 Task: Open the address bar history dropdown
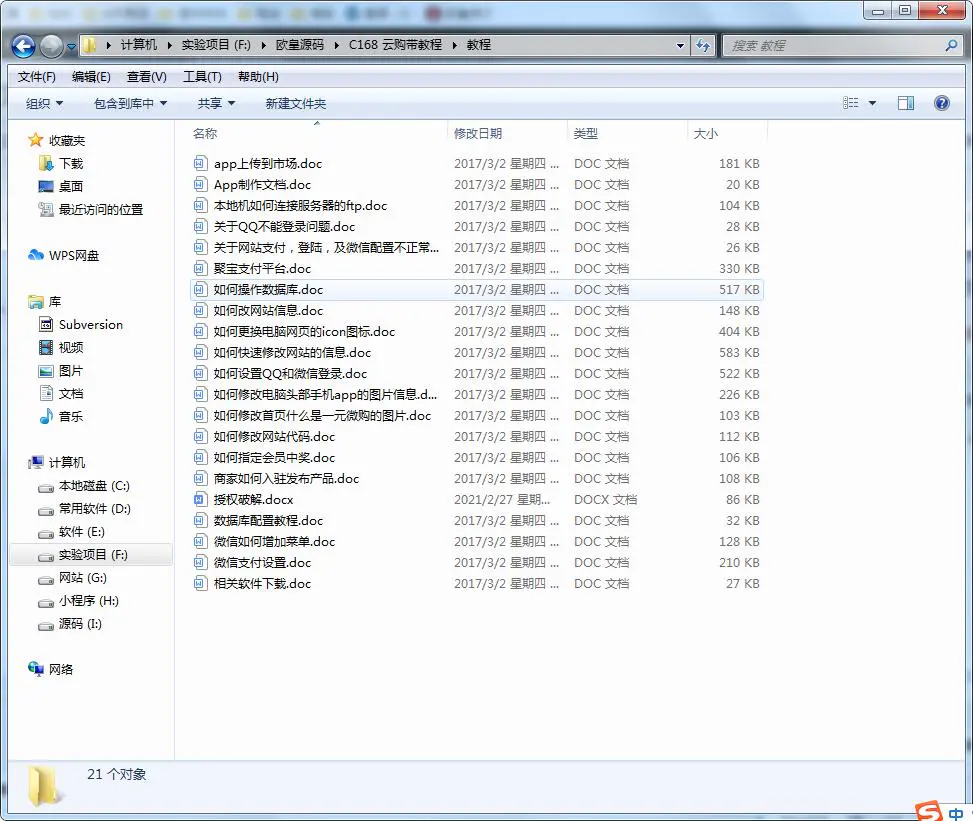(x=677, y=44)
